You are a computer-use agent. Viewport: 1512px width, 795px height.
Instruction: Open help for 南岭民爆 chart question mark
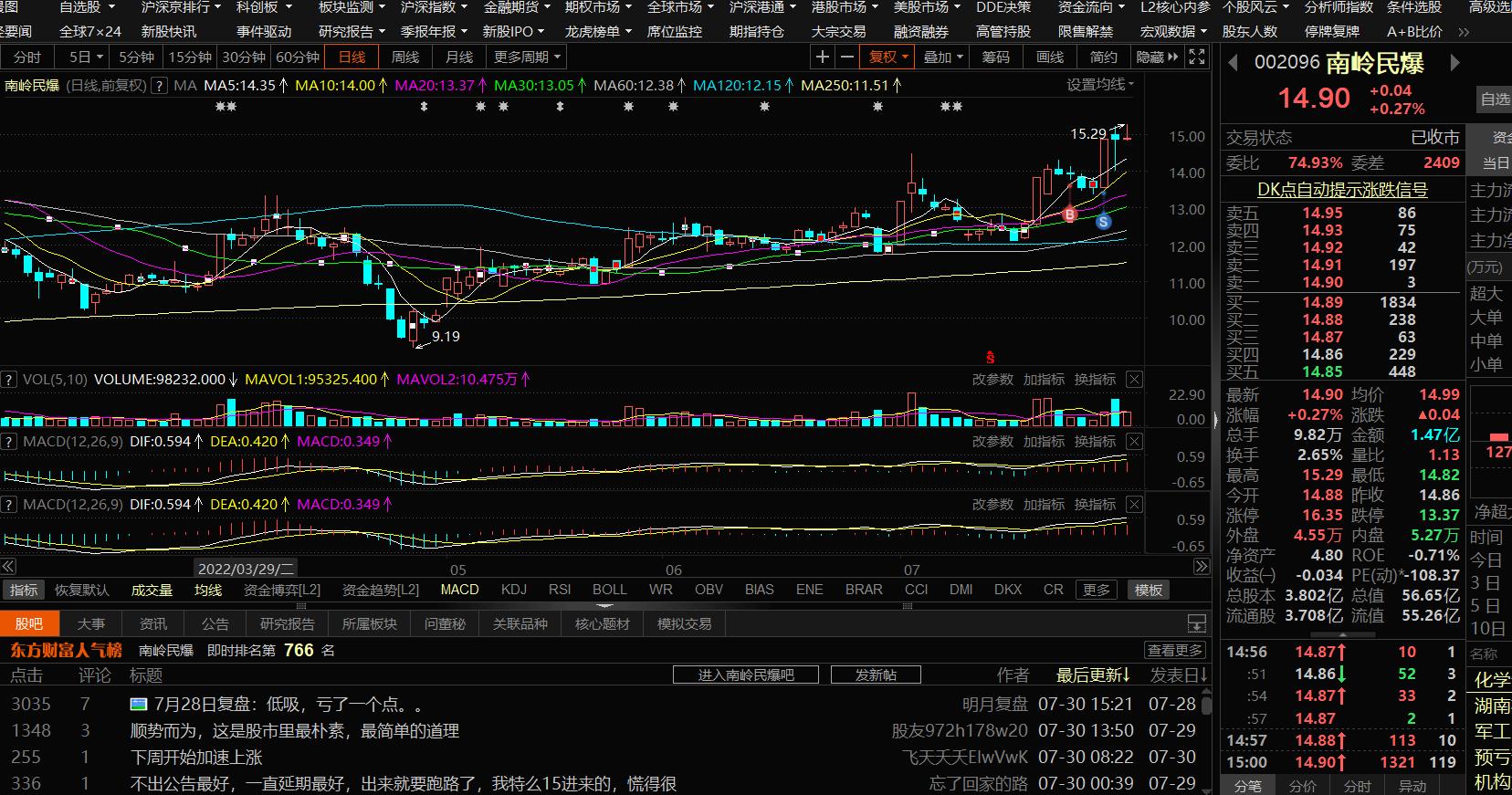pyautogui.click(x=160, y=86)
